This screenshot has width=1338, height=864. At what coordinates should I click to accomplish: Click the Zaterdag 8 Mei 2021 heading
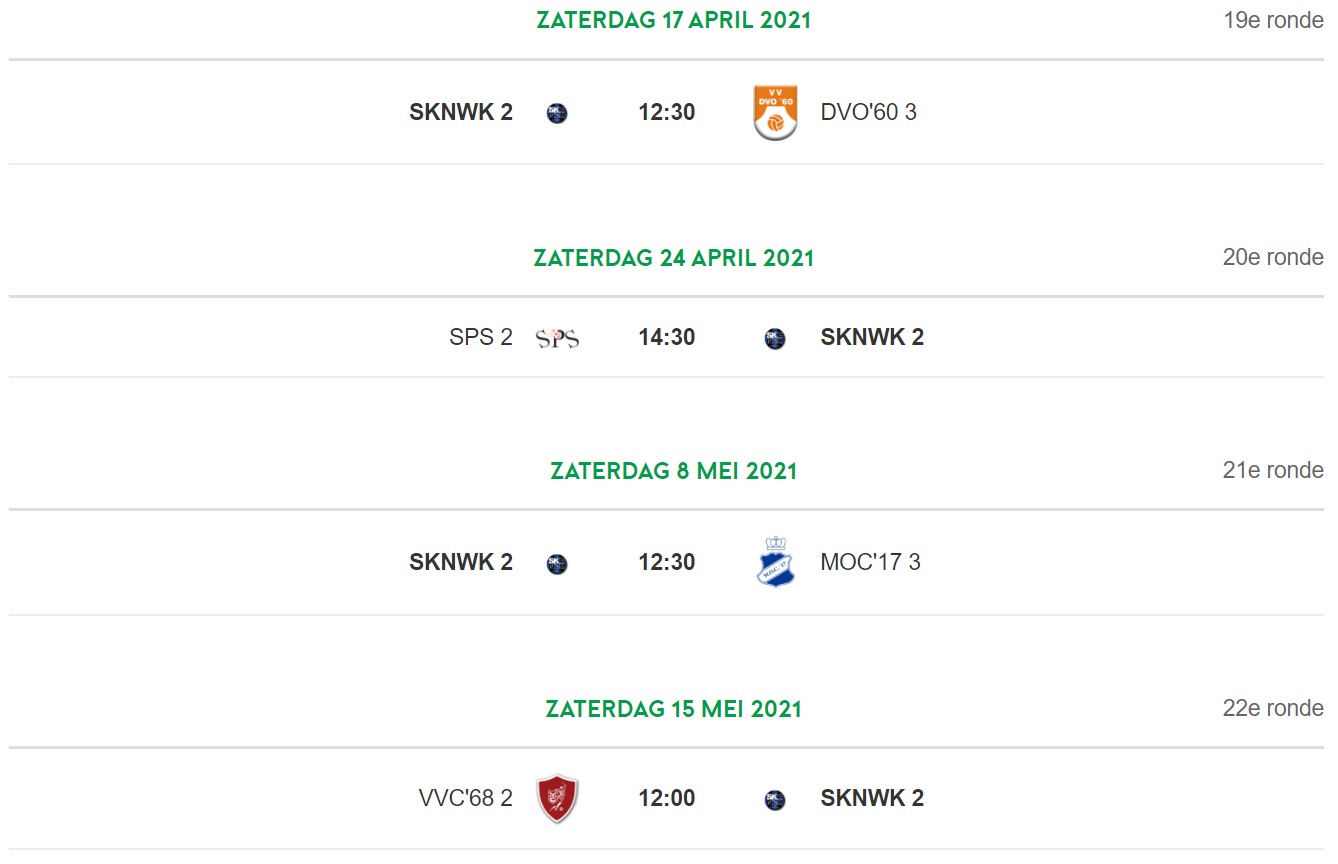(x=674, y=470)
